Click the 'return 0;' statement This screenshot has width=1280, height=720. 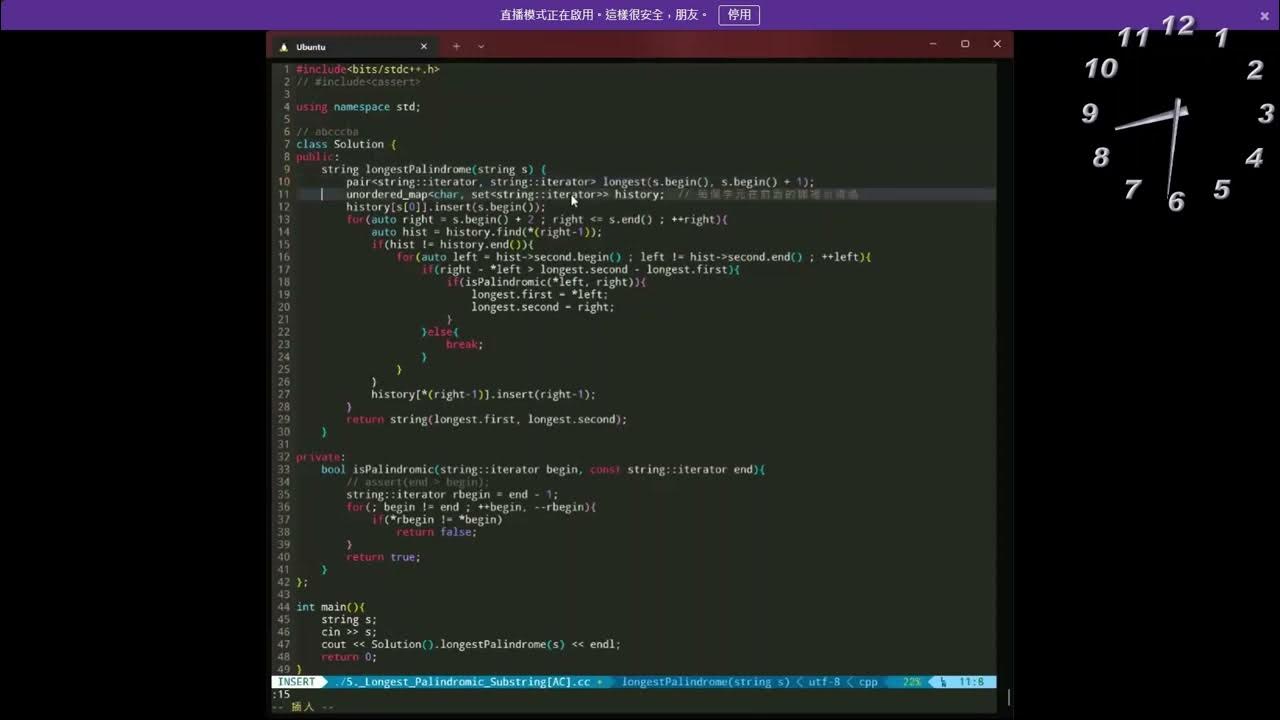349,657
